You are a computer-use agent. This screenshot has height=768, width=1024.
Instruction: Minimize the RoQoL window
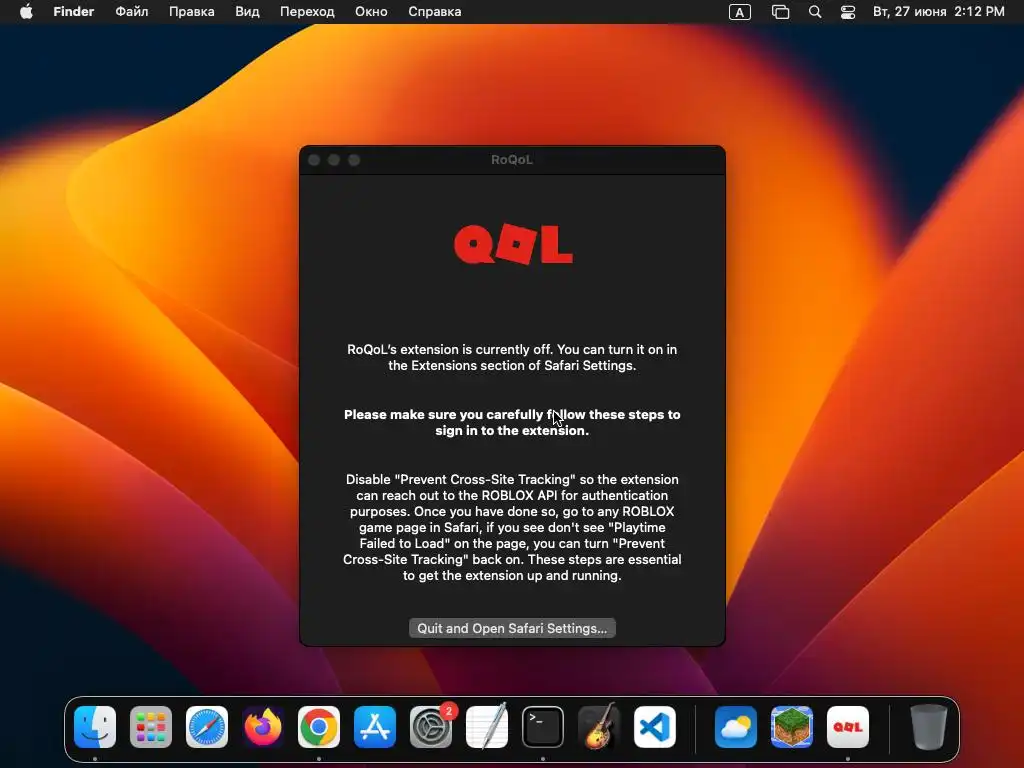point(334,160)
